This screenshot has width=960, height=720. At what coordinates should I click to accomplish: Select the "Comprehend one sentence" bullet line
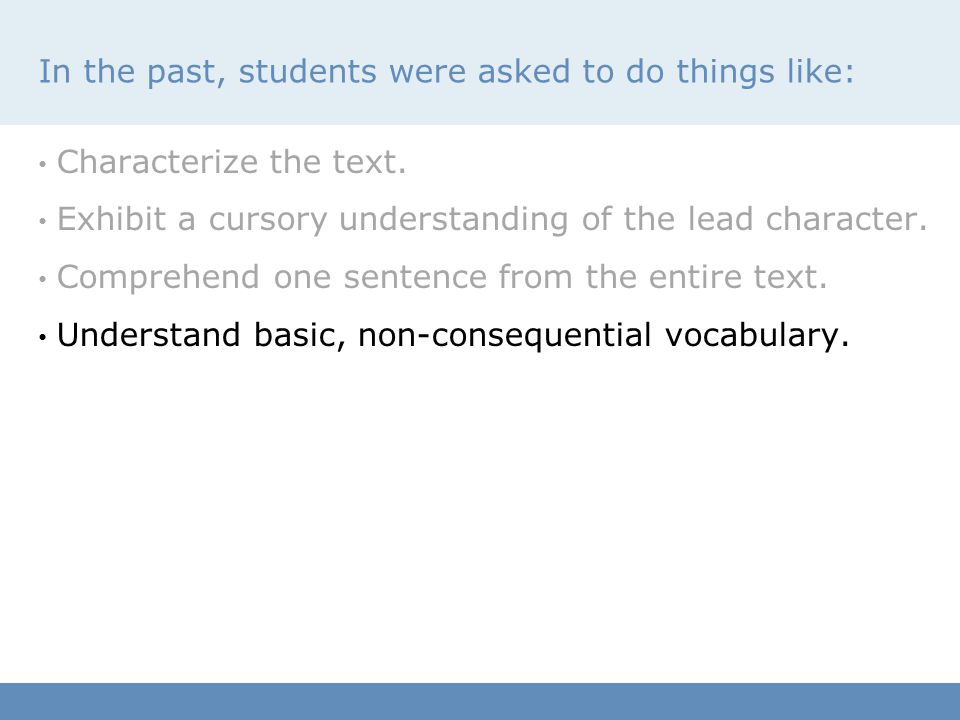(442, 277)
